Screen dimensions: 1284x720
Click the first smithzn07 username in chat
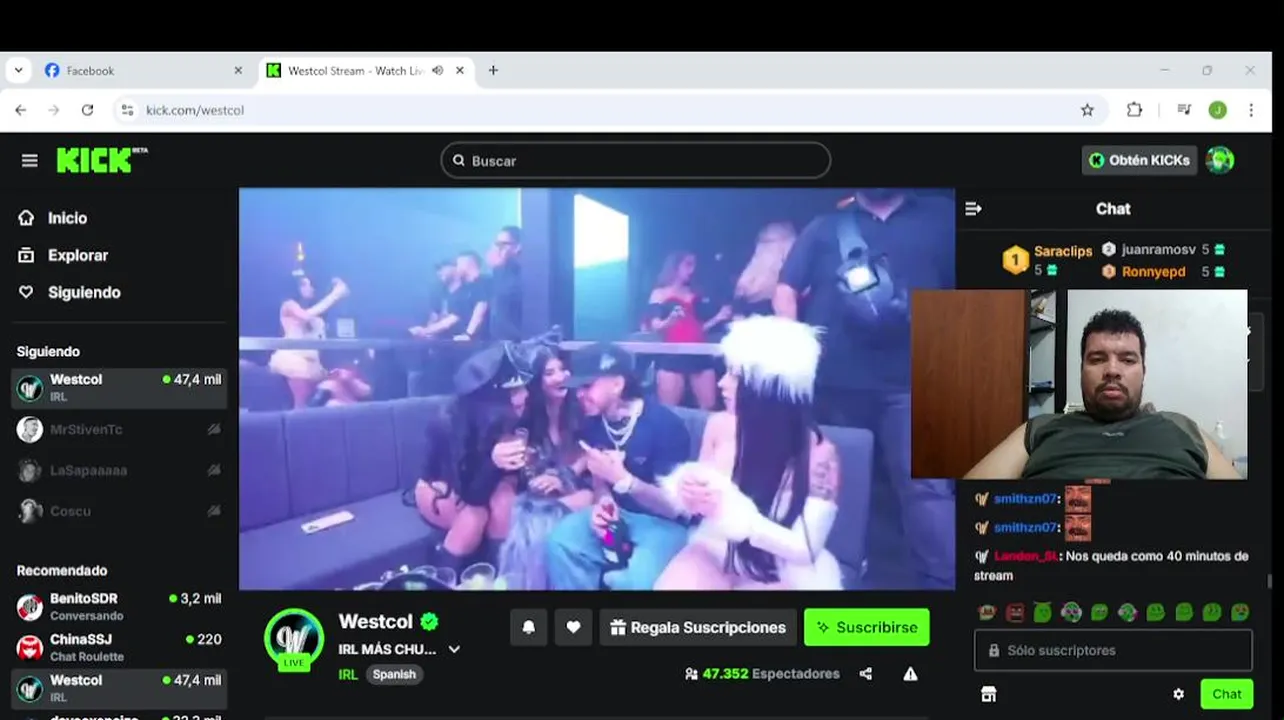[1025, 499]
